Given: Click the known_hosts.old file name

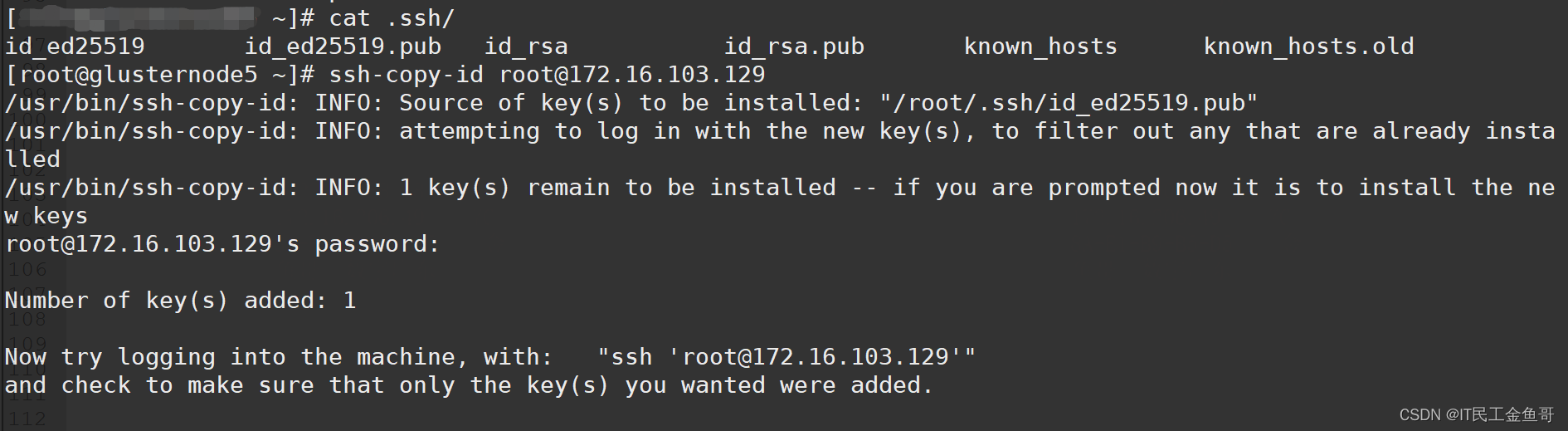Looking at the screenshot, I should click(x=1308, y=47).
